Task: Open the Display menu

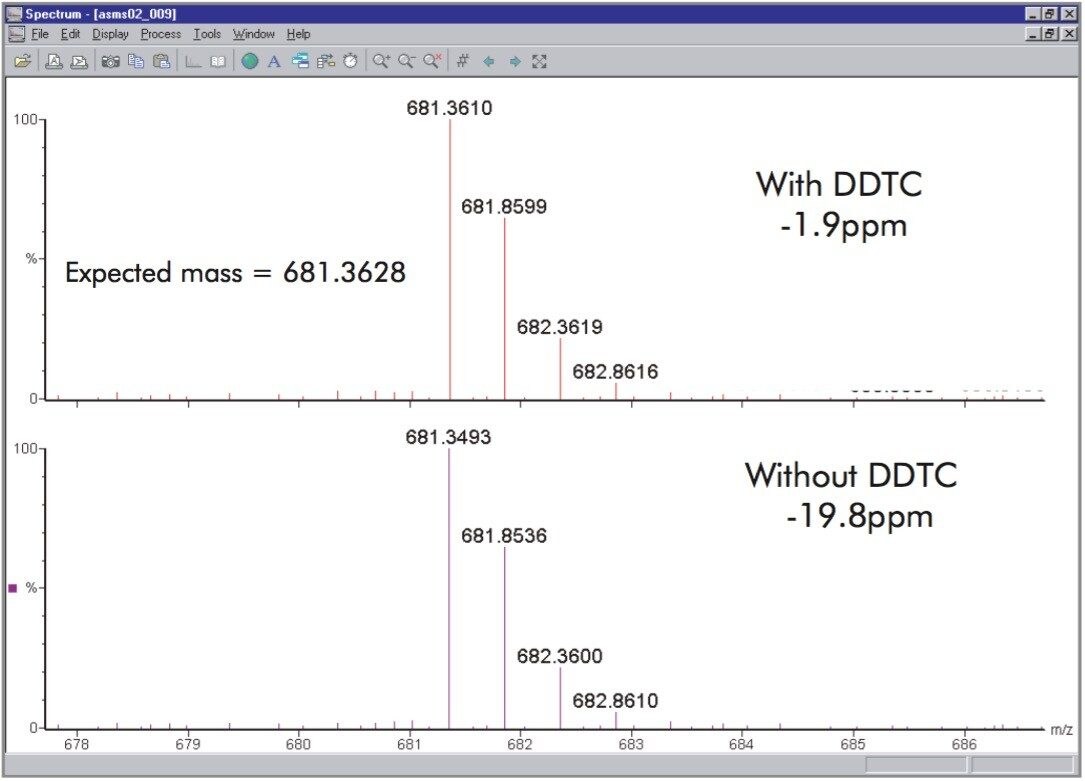Action: pyautogui.click(x=111, y=34)
